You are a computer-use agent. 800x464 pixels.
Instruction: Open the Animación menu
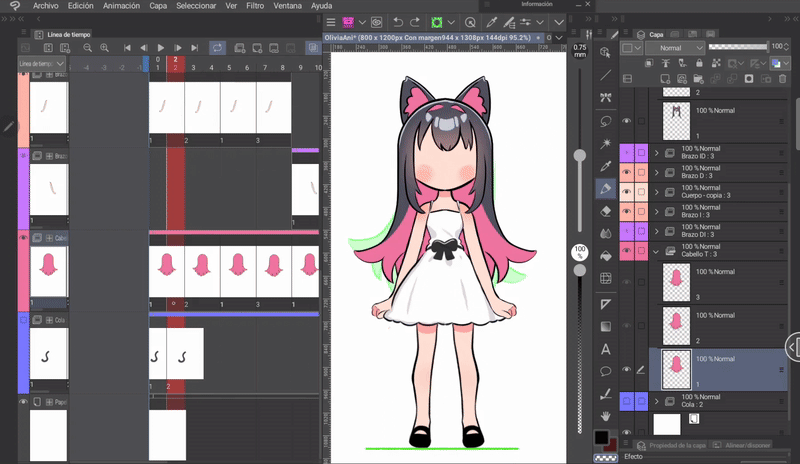[121, 6]
